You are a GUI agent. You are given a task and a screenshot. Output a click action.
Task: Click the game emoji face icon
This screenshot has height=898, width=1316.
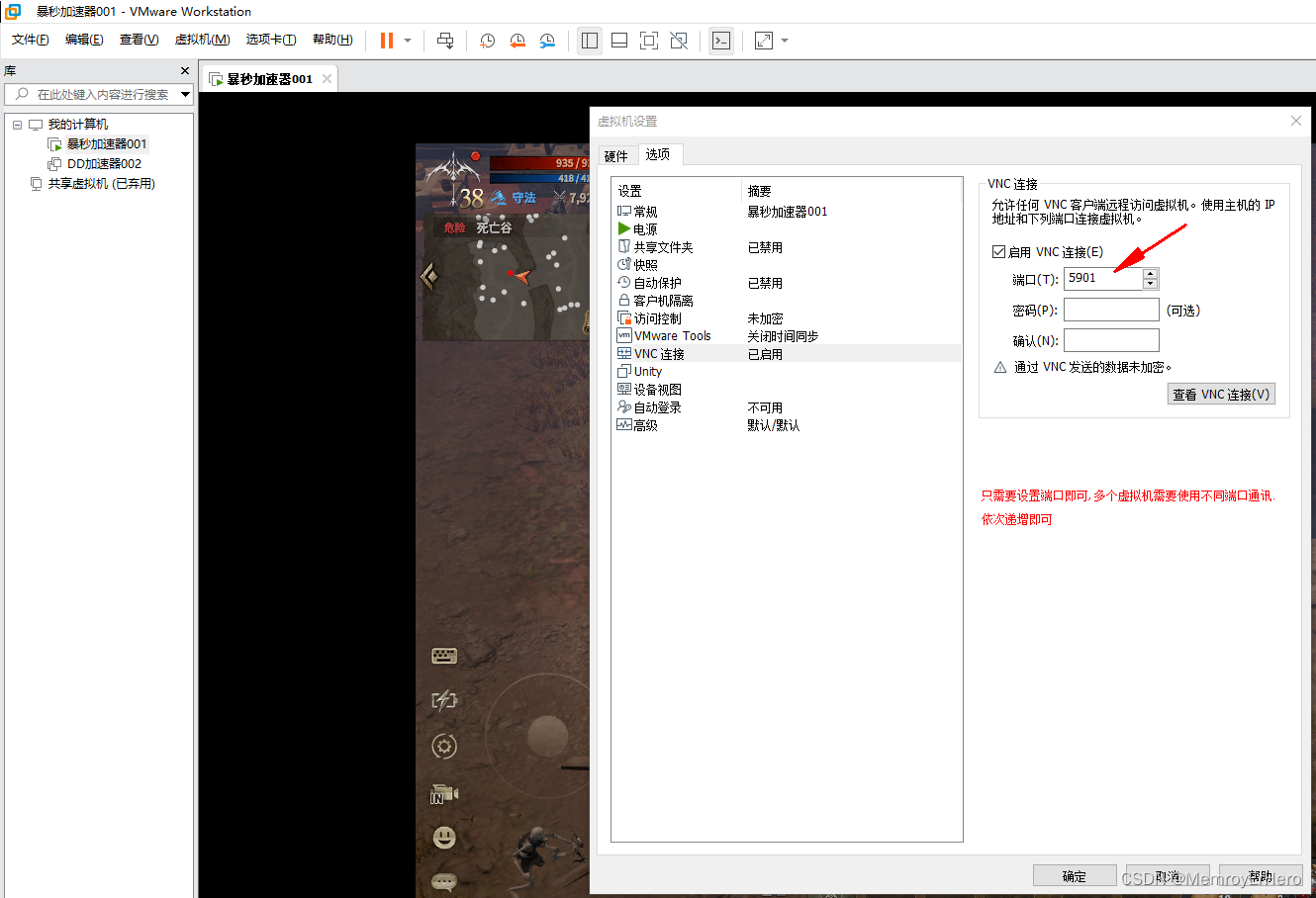[444, 838]
